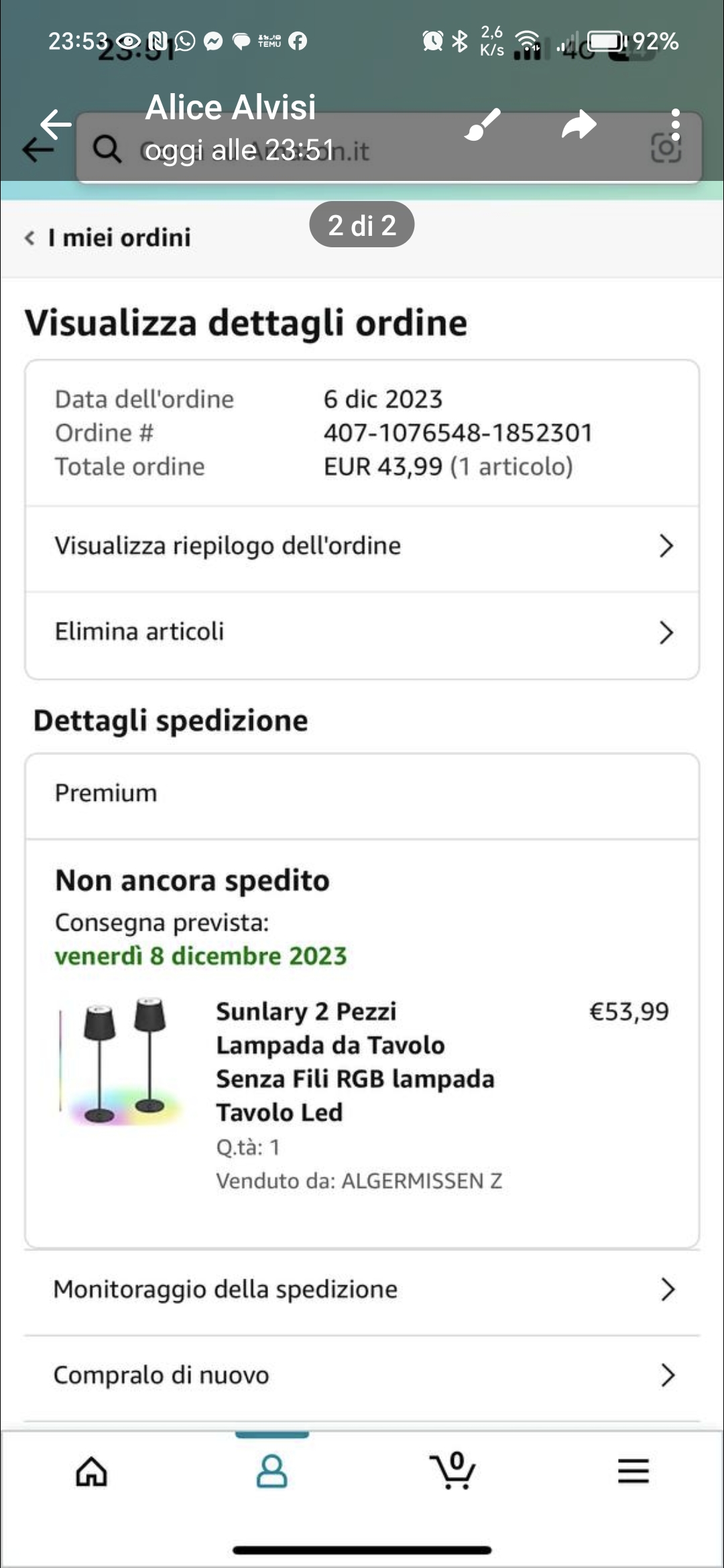
Task: Tap the white back arrow in header
Action: pos(56,124)
